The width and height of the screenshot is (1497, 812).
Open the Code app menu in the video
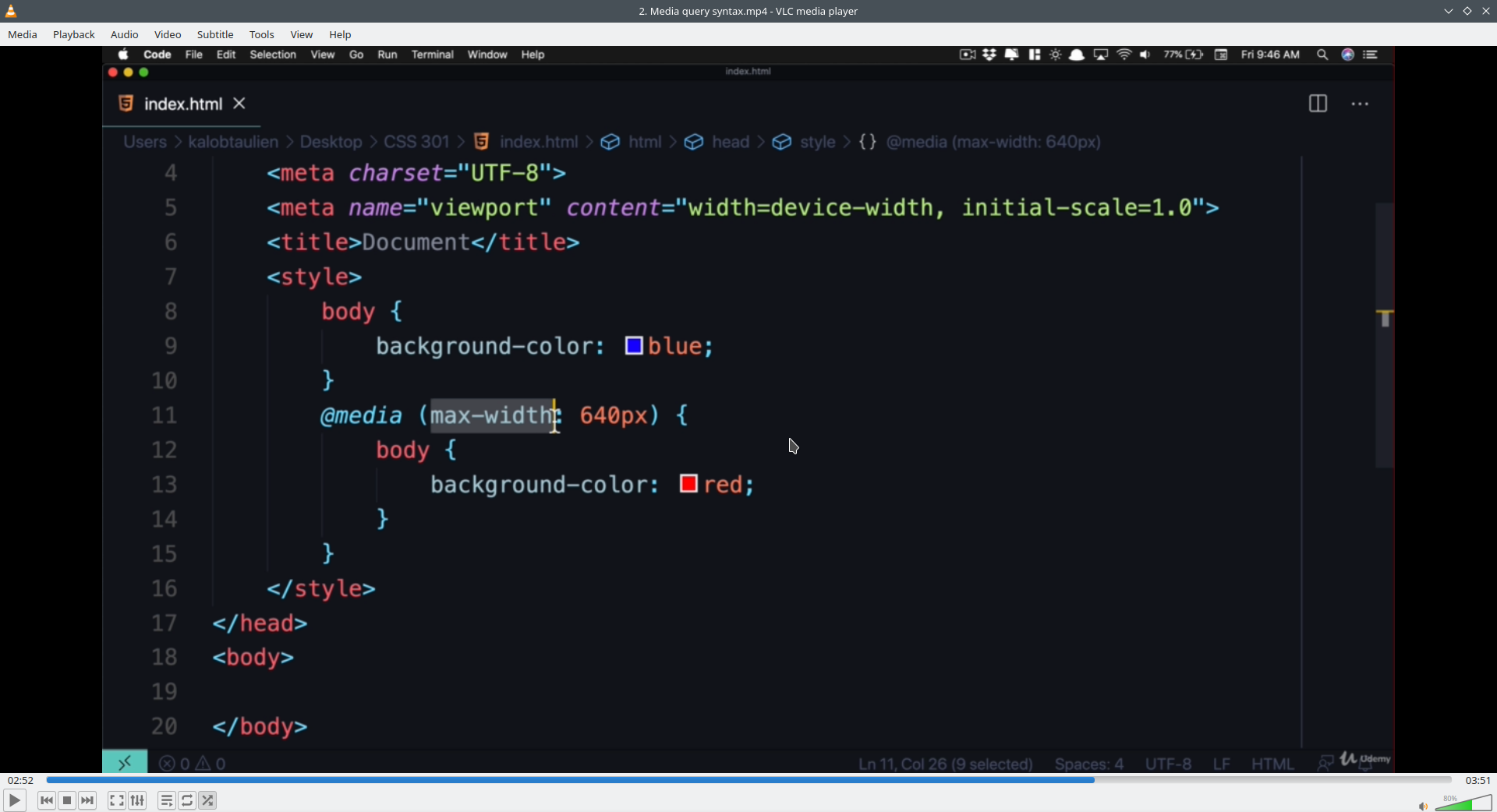click(x=157, y=55)
